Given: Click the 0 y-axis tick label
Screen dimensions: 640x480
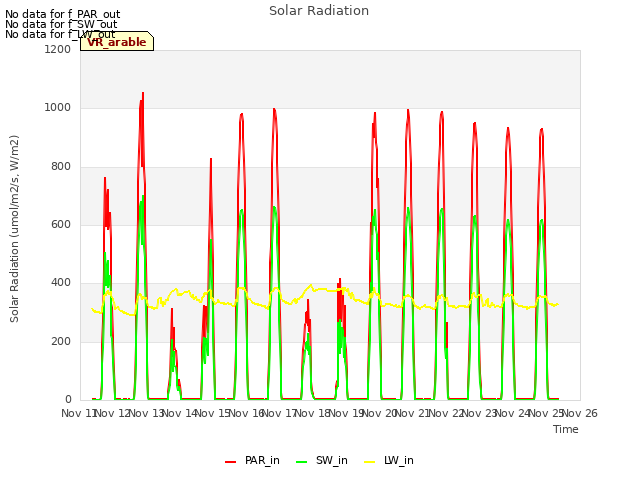Looking at the screenshot, I should pos(68,400).
